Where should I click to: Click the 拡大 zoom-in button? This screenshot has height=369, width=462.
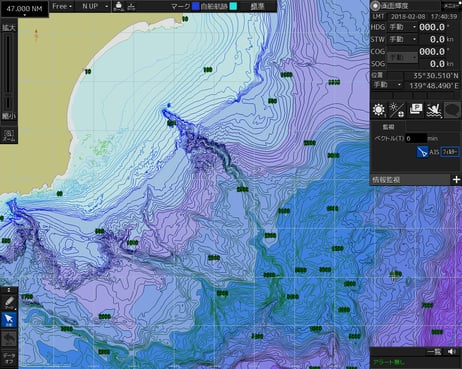coord(9,28)
